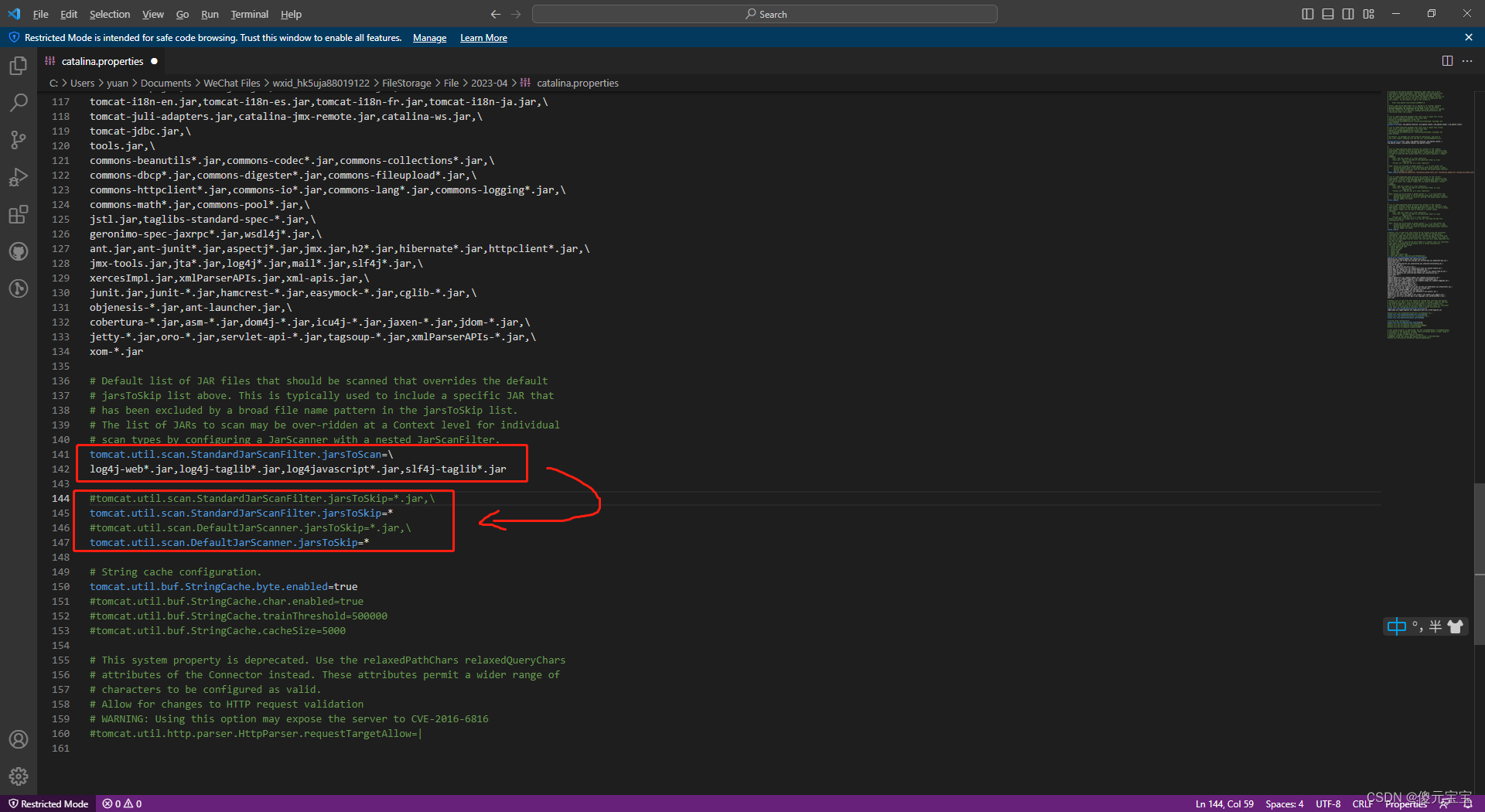
Task: Open the Run and Debug view
Action: click(19, 177)
